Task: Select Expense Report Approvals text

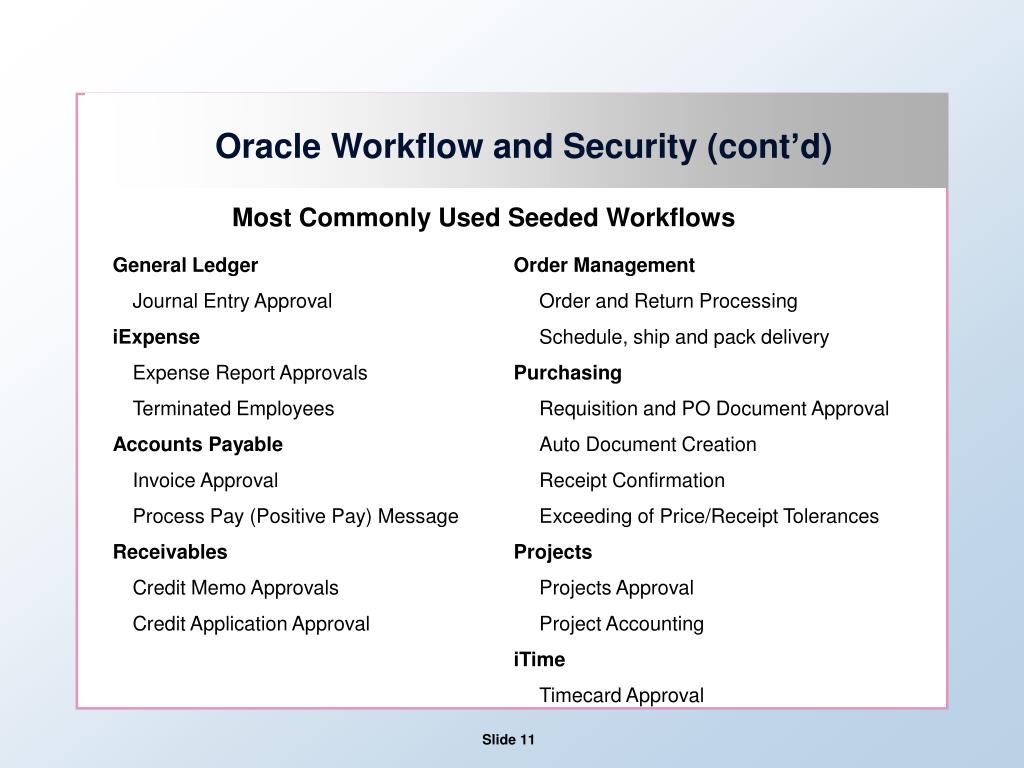Action: coord(250,373)
